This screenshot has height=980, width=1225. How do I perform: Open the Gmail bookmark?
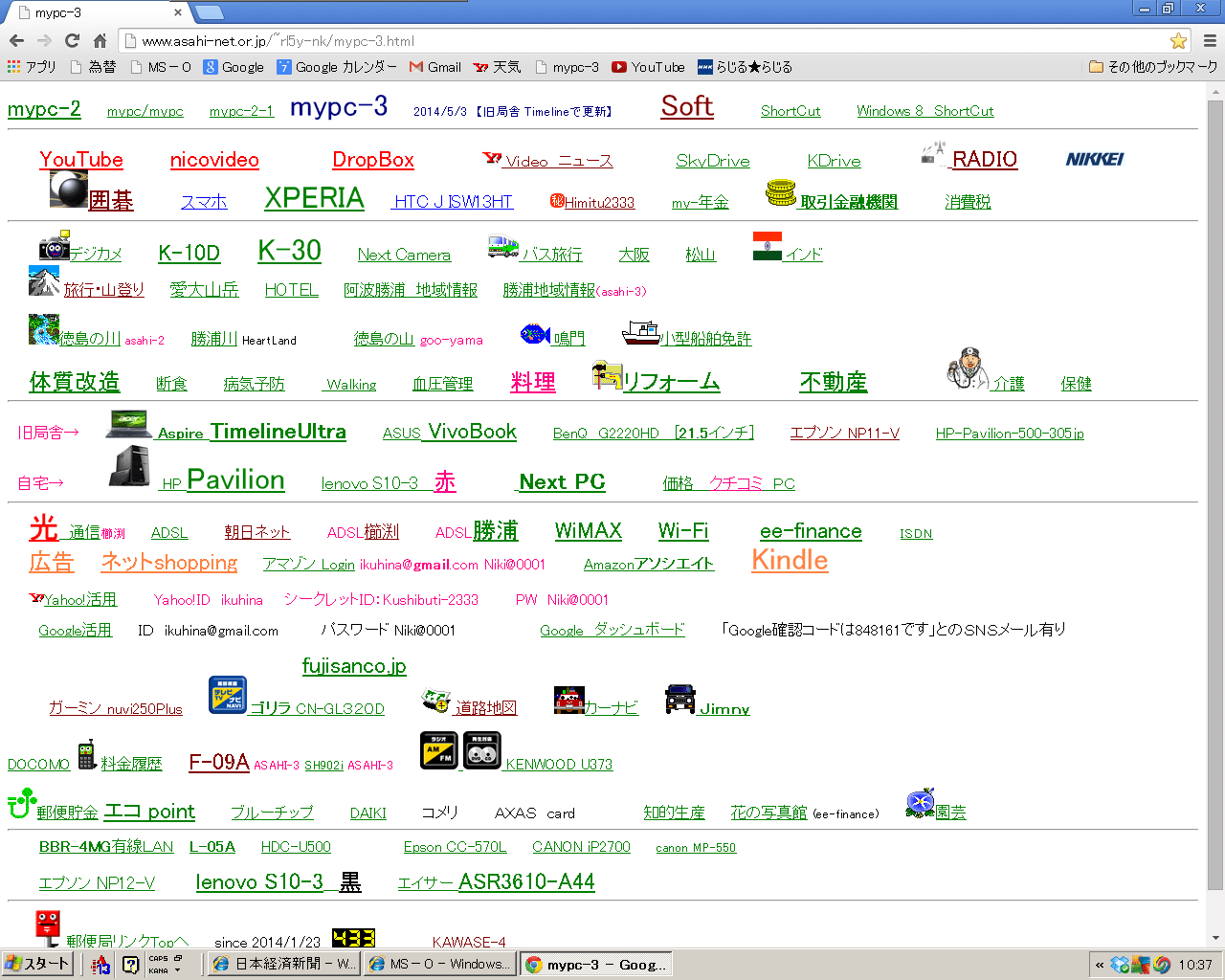coord(435,67)
